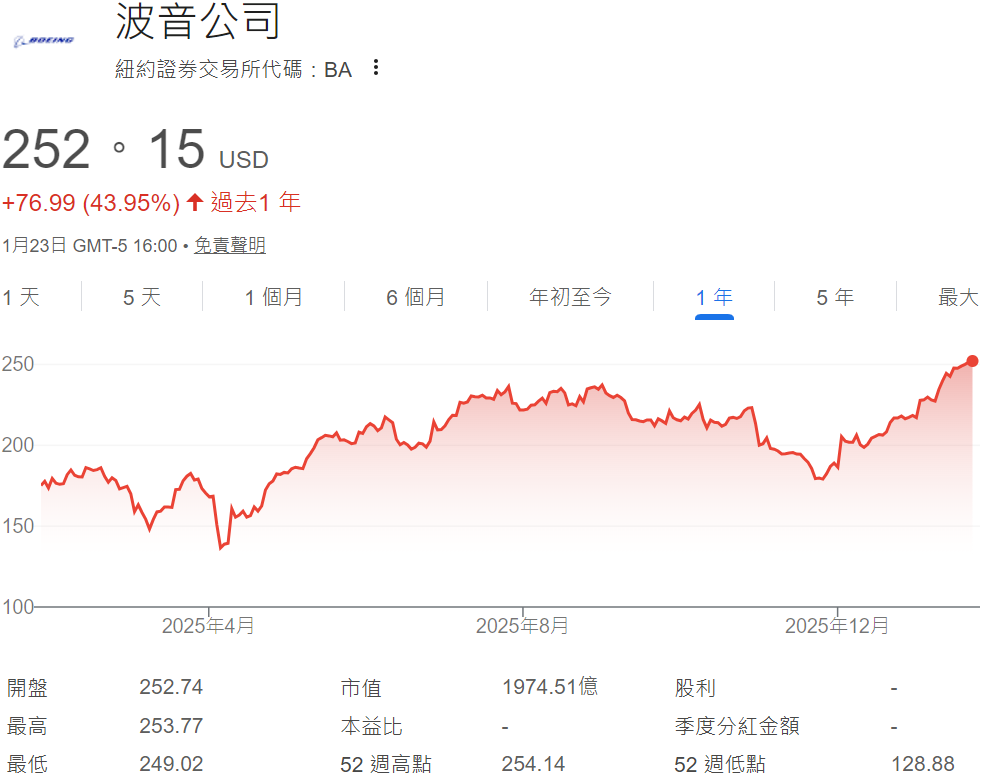The height and width of the screenshot is (778, 986).
Task: Click the 開盤 opening price value 252.74
Action: click(x=171, y=688)
